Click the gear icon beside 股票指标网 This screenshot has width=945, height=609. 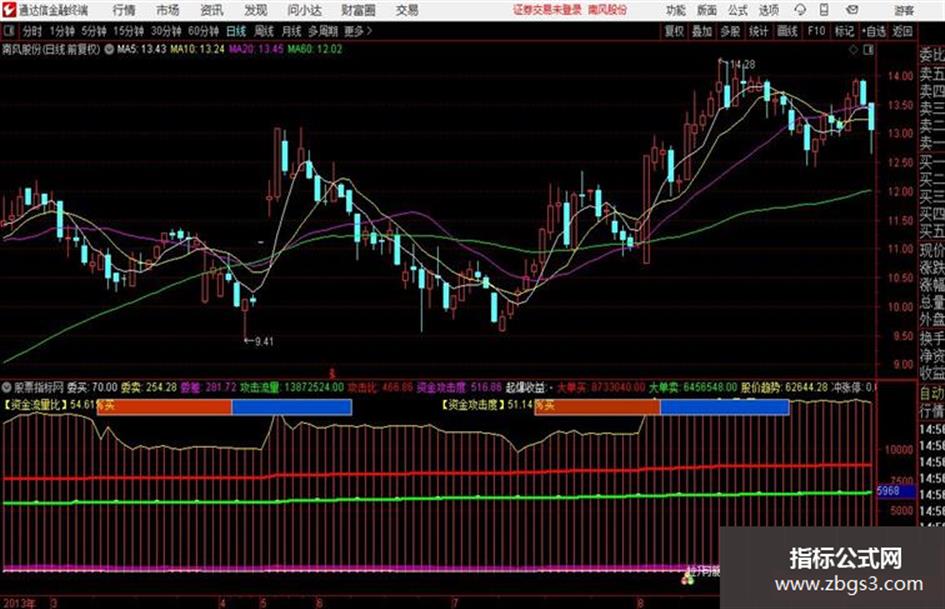[7, 387]
